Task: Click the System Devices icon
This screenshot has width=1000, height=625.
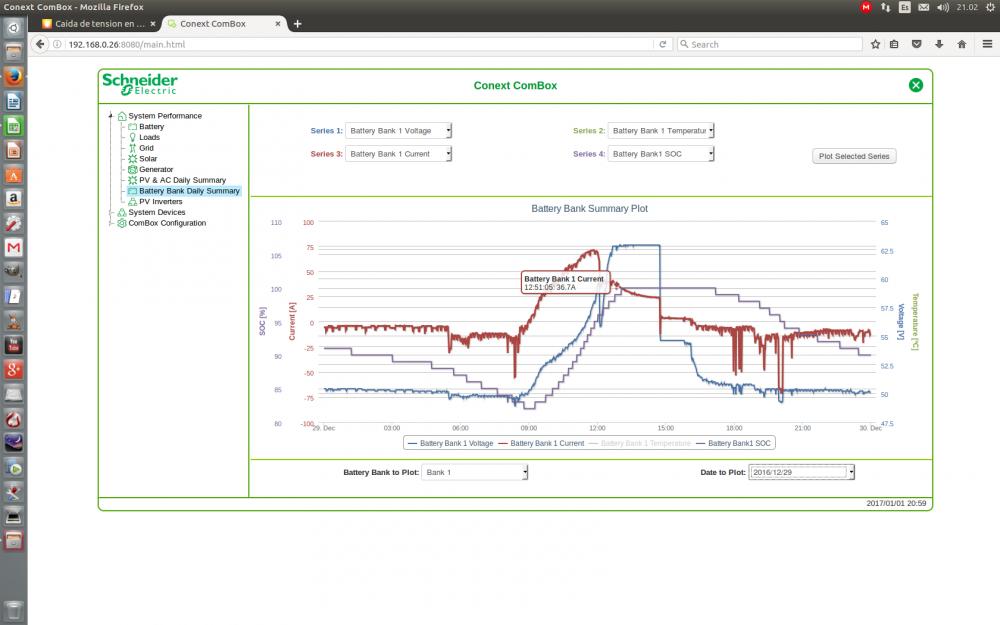Action: 122,212
